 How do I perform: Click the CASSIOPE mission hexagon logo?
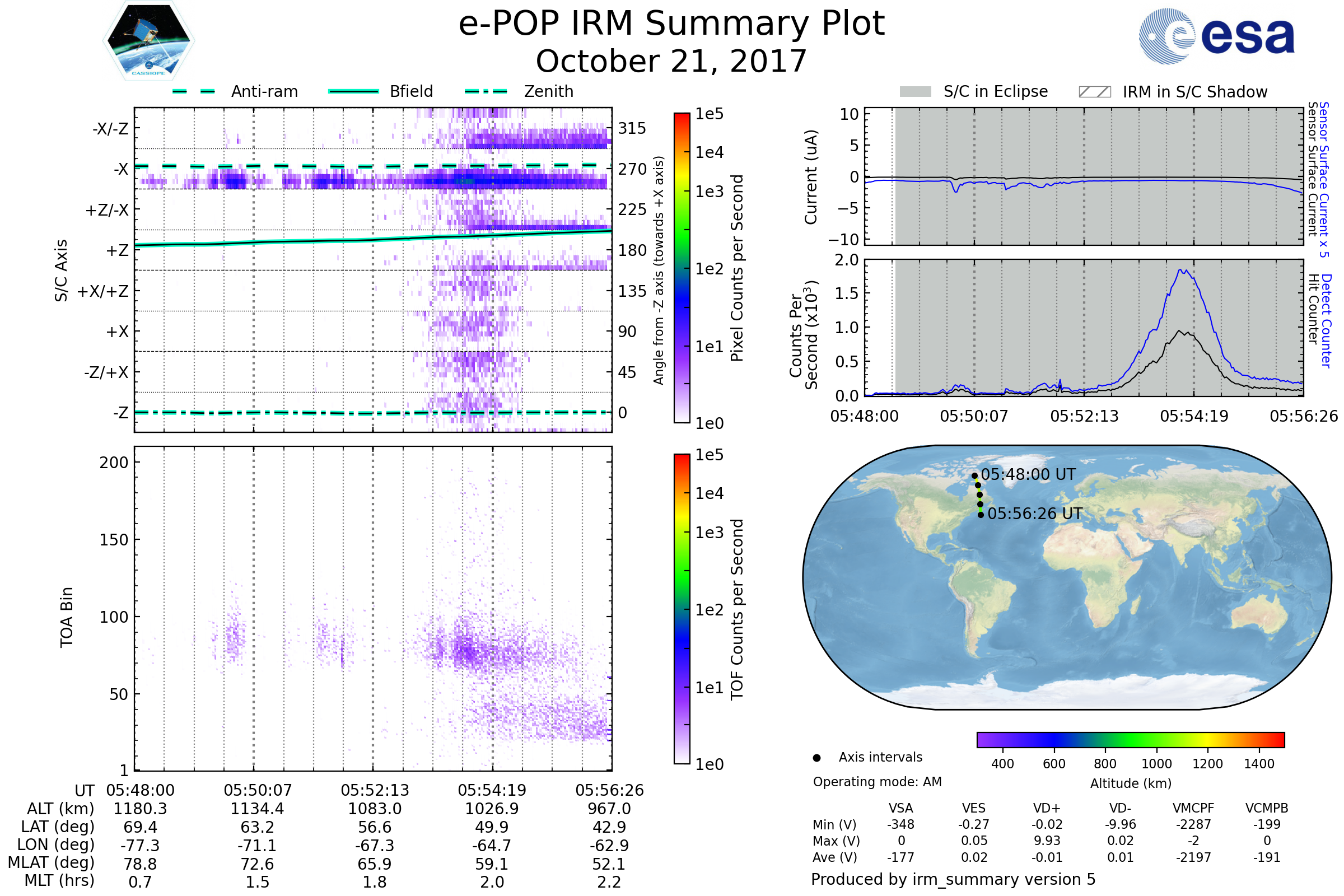(148, 41)
